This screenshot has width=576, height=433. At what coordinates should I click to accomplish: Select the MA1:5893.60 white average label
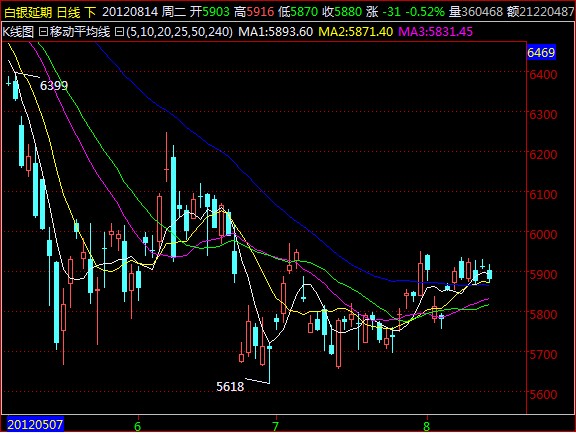[276, 32]
